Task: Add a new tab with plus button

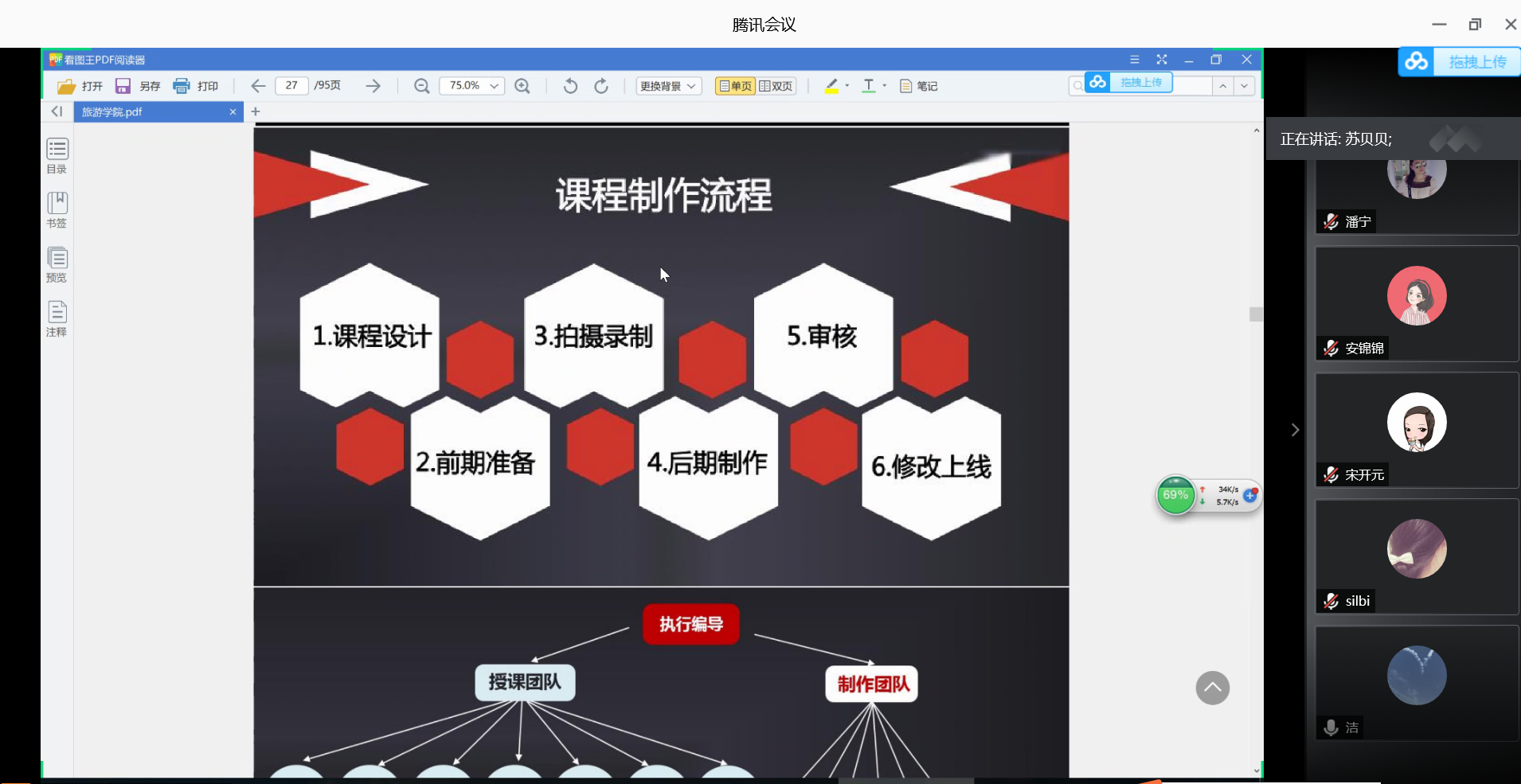Action: [x=256, y=111]
